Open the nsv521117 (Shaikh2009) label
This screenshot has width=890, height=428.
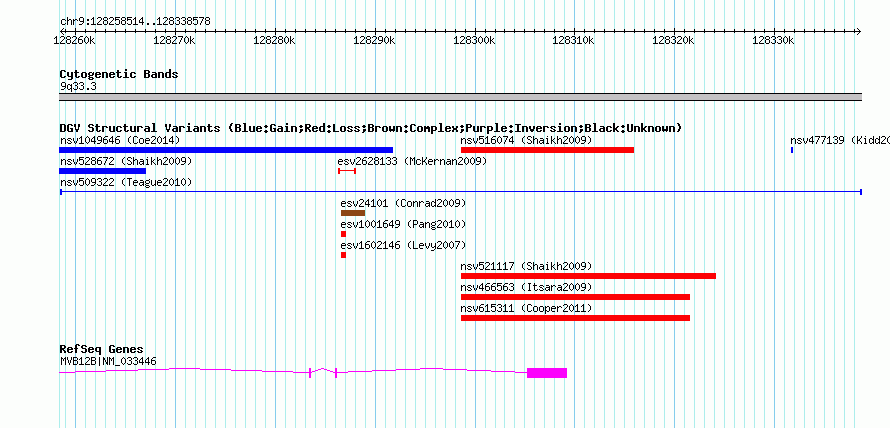click(x=526, y=266)
